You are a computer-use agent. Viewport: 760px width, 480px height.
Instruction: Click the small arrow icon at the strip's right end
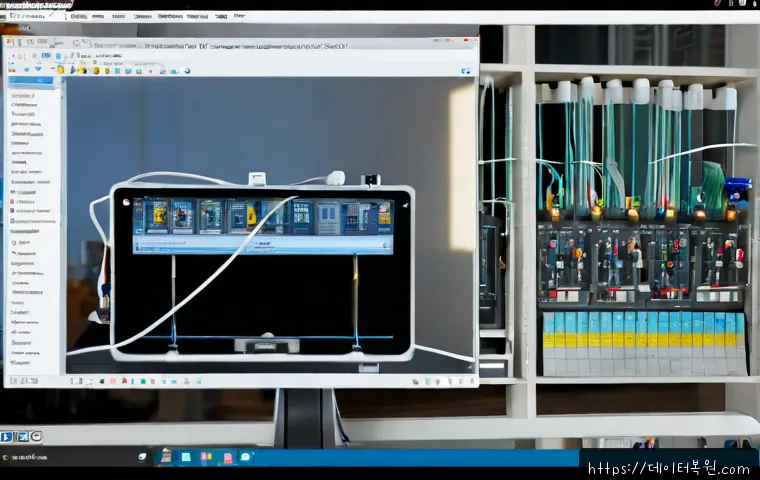pyautogui.click(x=405, y=206)
